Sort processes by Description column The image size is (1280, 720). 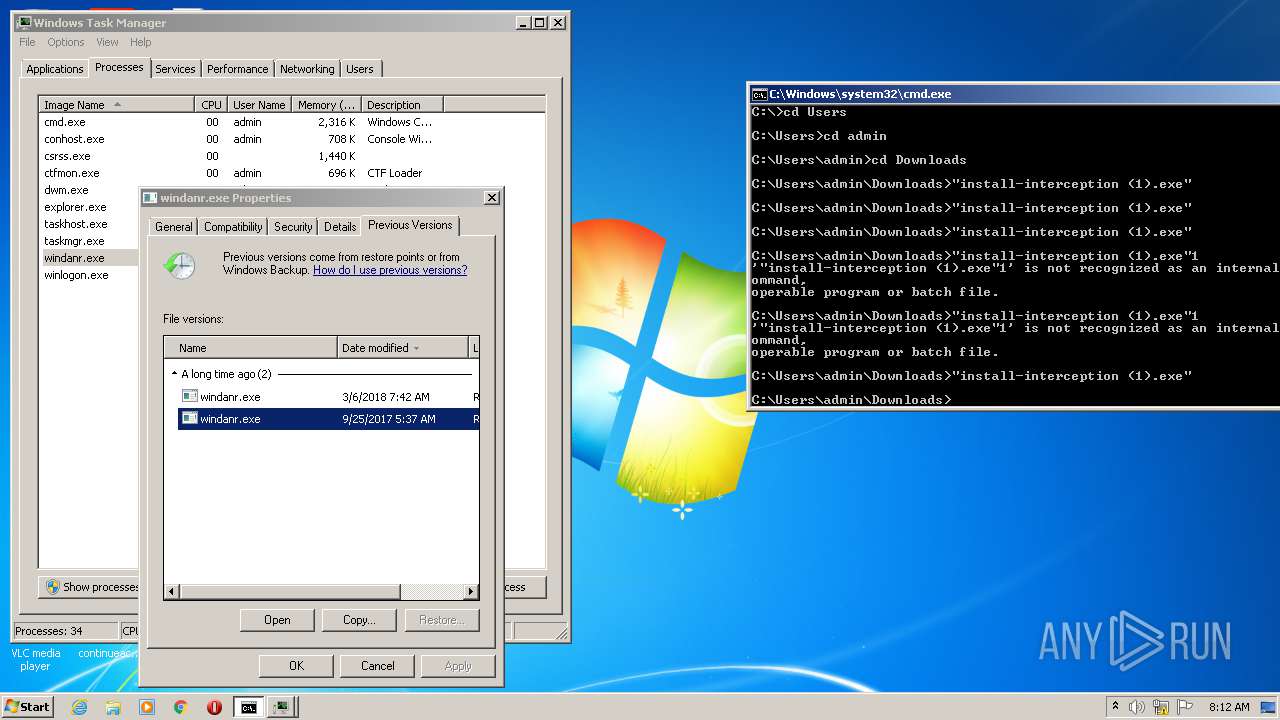click(402, 105)
